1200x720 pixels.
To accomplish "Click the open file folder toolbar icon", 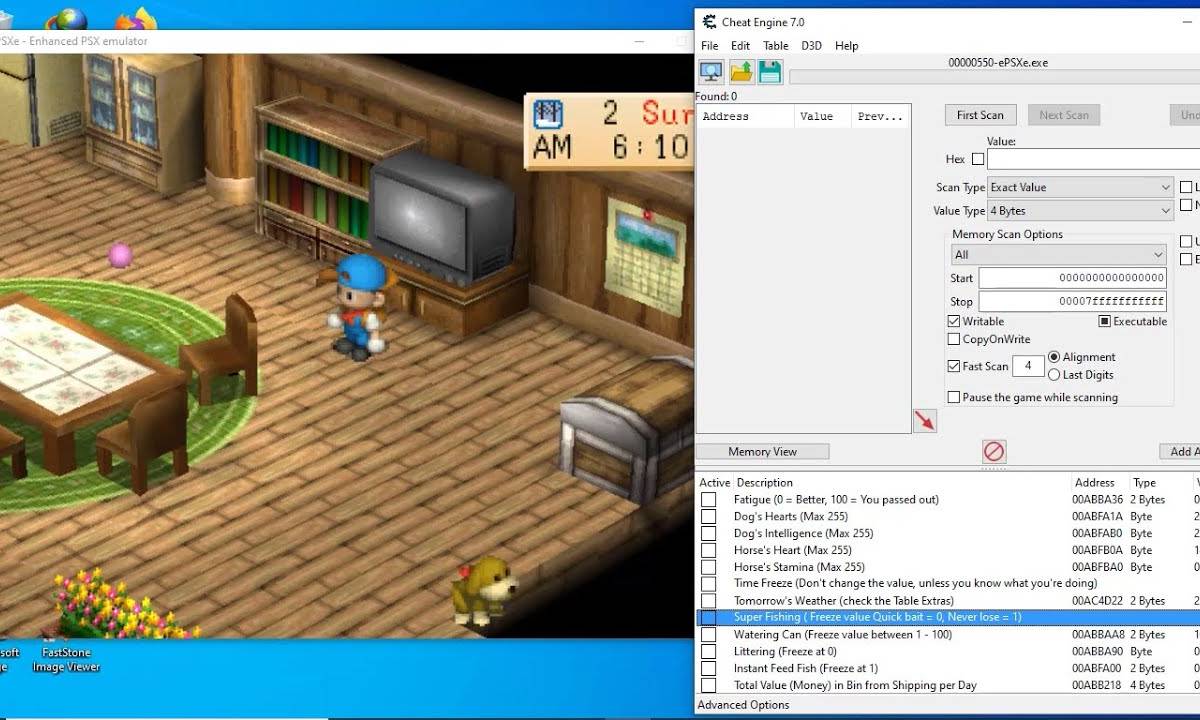I will pos(741,72).
